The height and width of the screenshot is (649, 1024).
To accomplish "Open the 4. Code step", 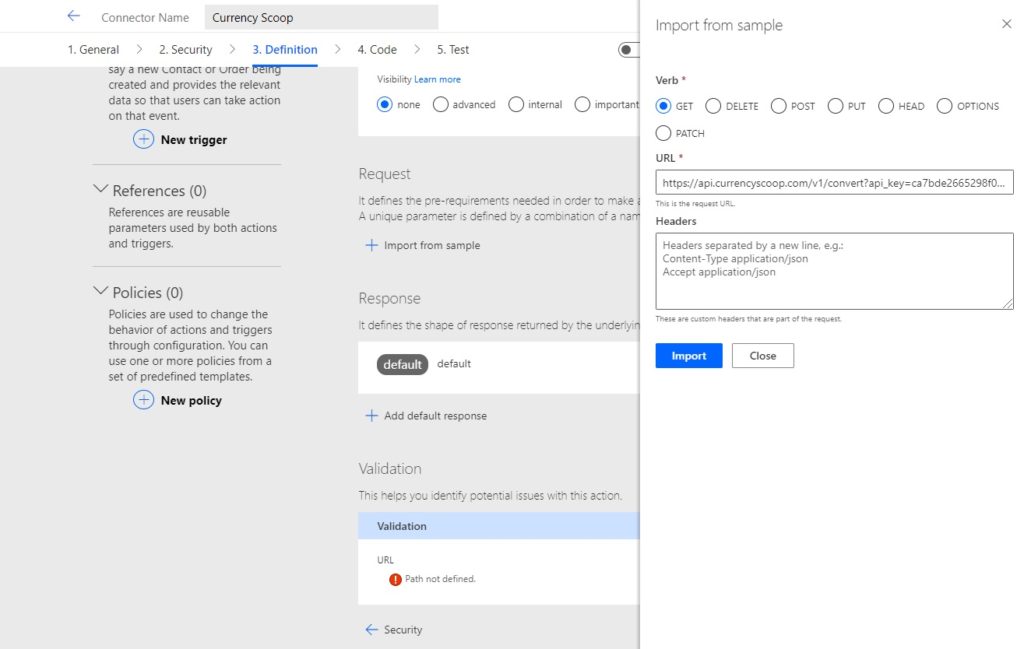I will 377,50.
